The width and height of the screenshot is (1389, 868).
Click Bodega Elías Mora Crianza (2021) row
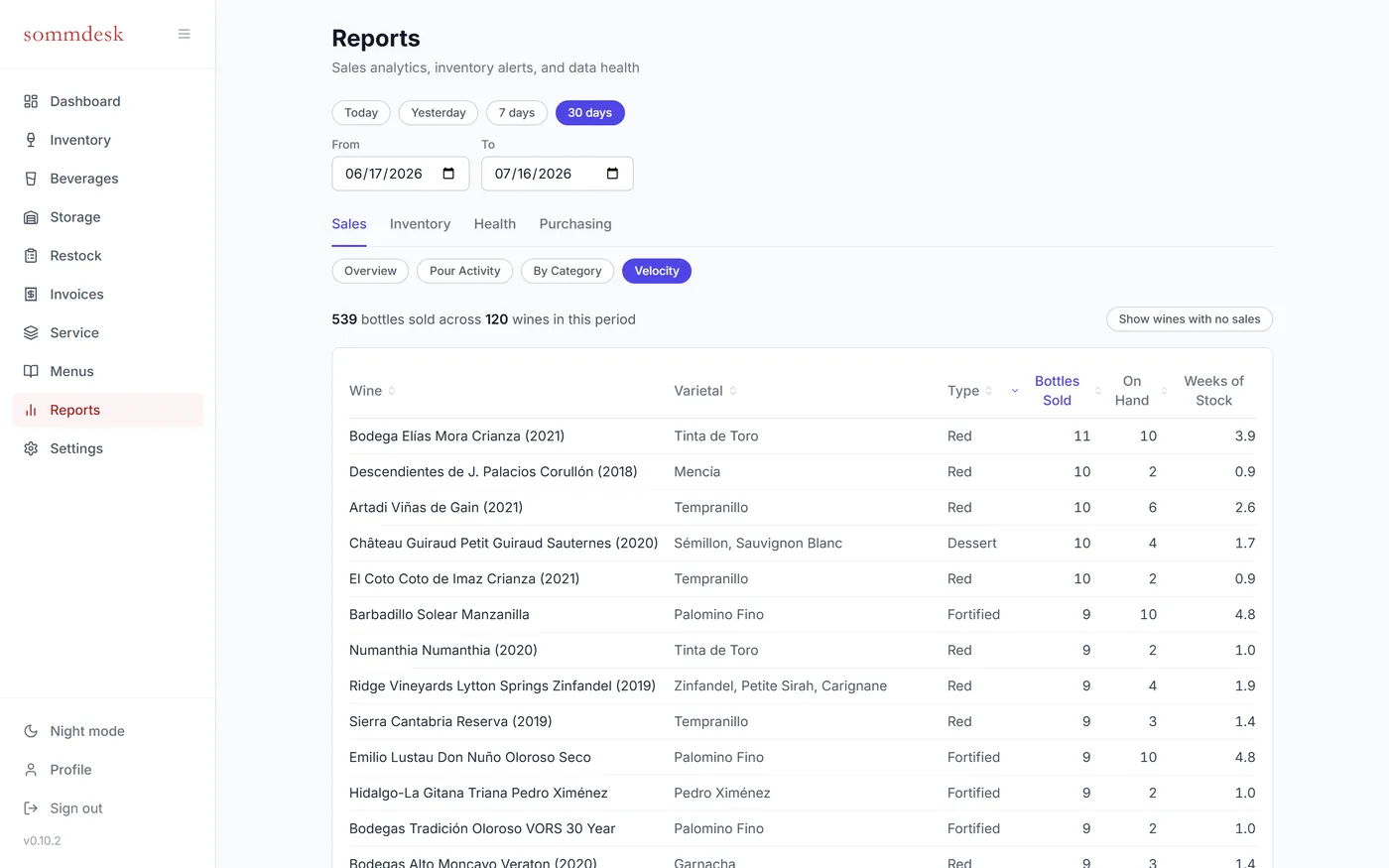click(x=802, y=436)
